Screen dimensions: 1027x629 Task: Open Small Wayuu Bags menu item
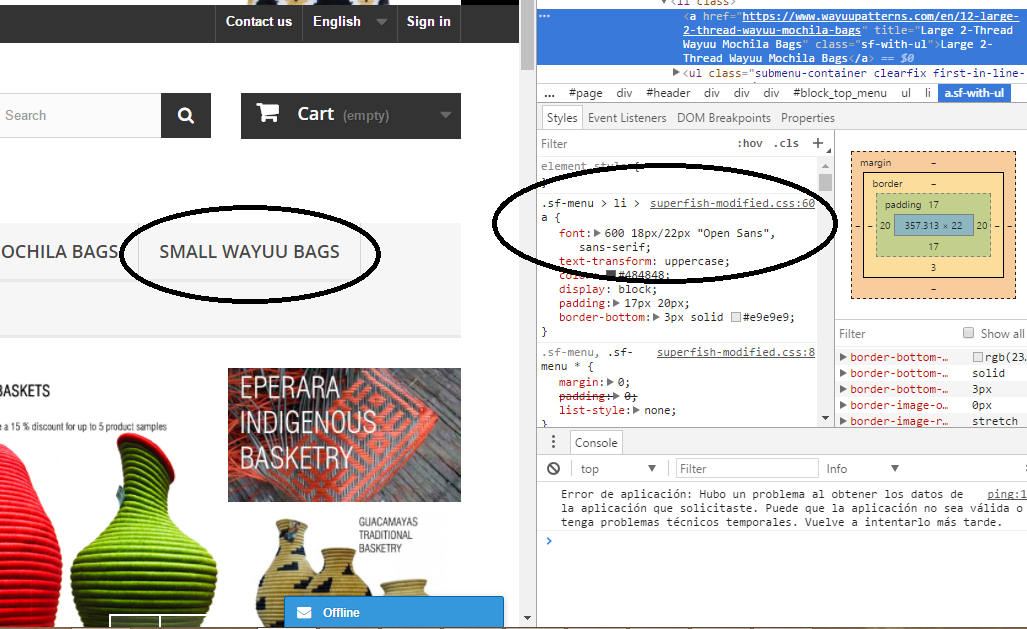(x=249, y=252)
